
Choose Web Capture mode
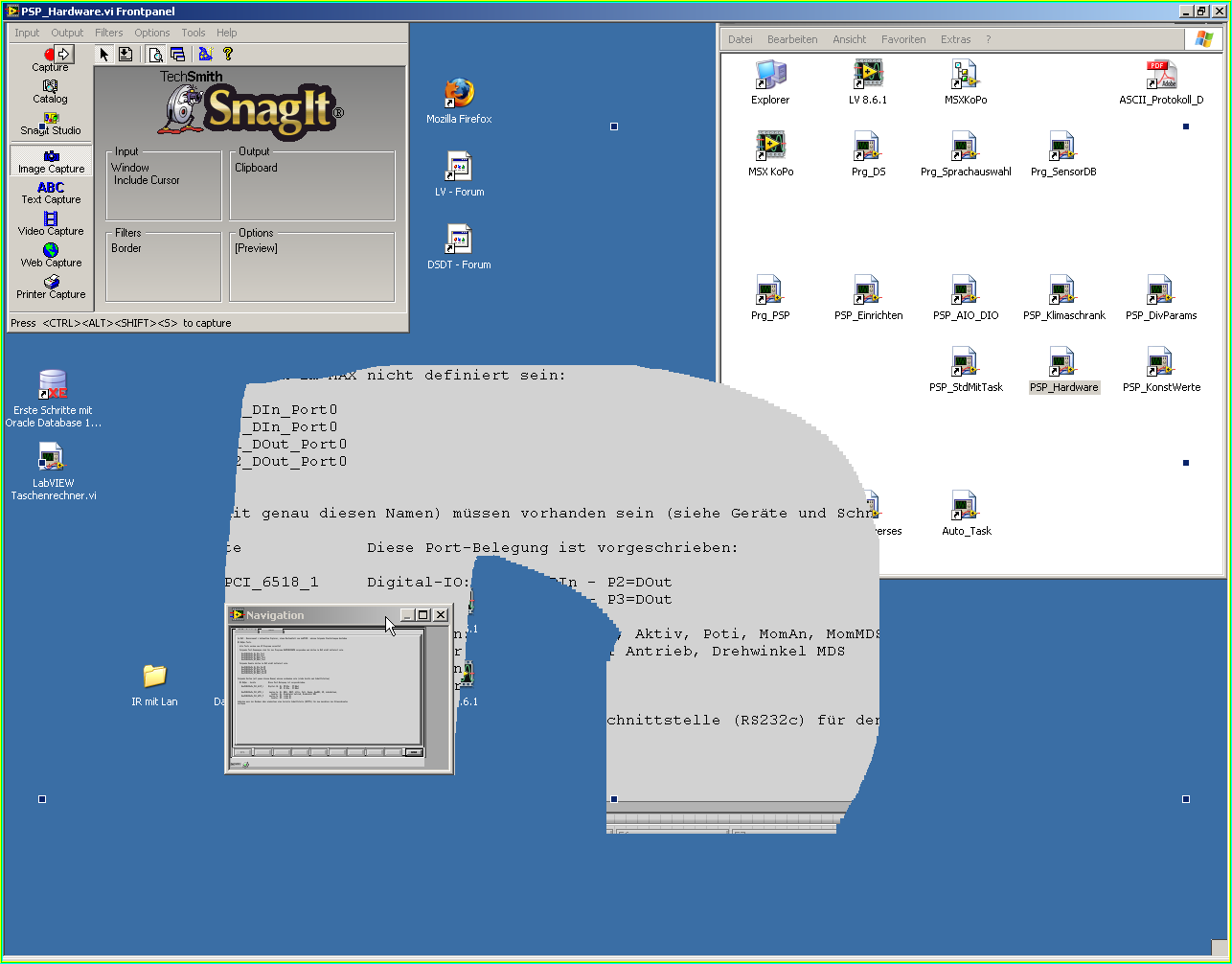click(x=51, y=255)
